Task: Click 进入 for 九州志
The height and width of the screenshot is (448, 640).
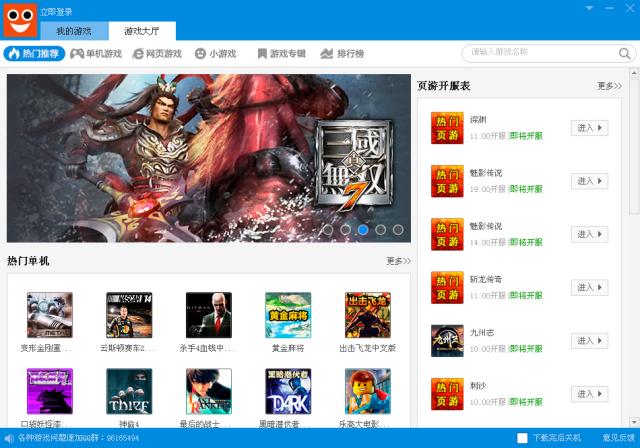Action: [590, 341]
